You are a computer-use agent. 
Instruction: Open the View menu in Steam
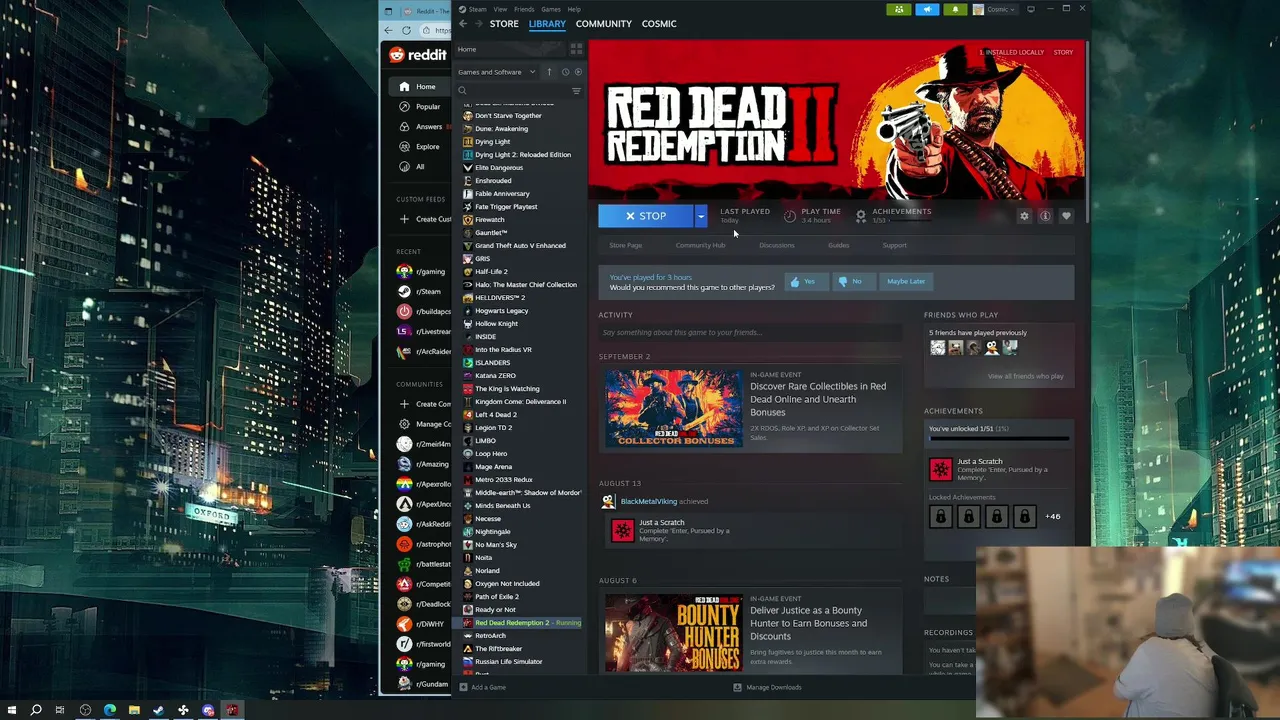[x=500, y=9]
